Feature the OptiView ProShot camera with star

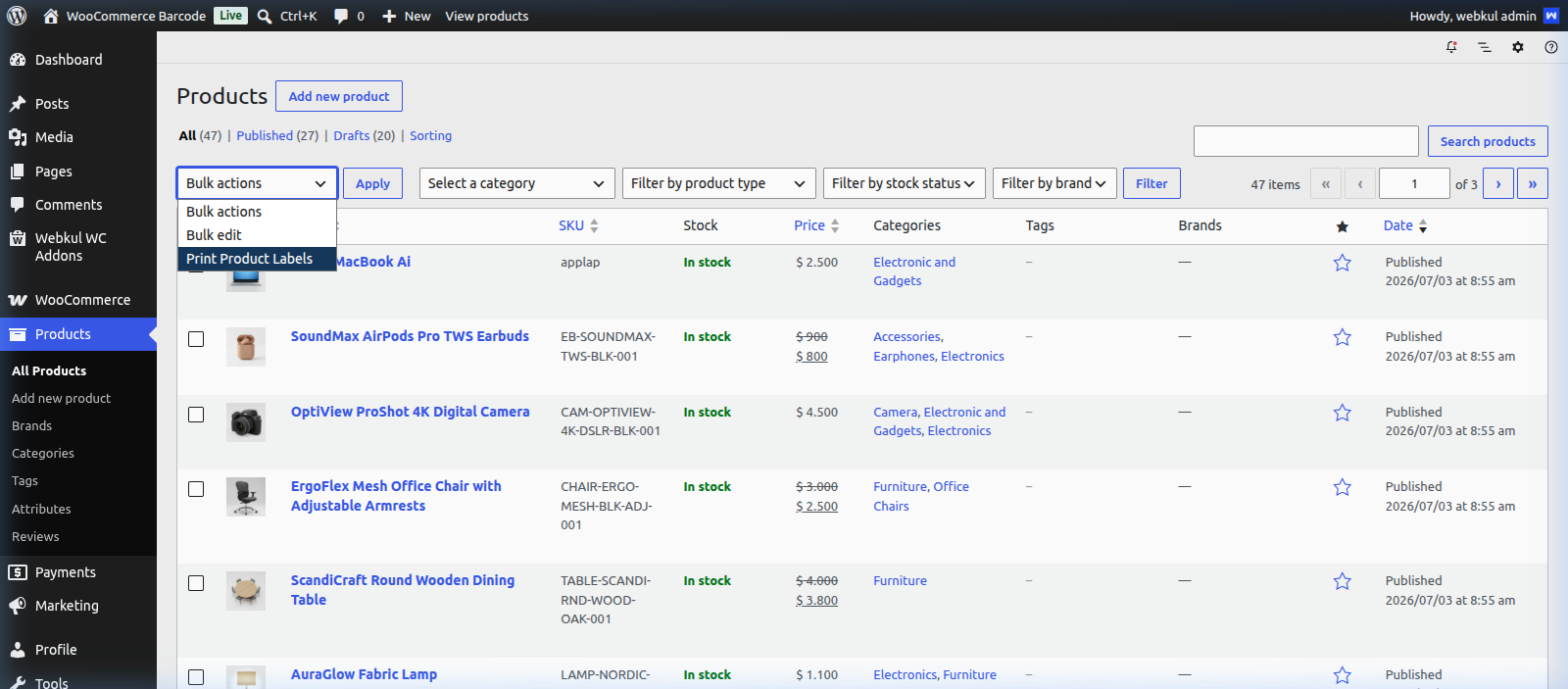click(1343, 413)
